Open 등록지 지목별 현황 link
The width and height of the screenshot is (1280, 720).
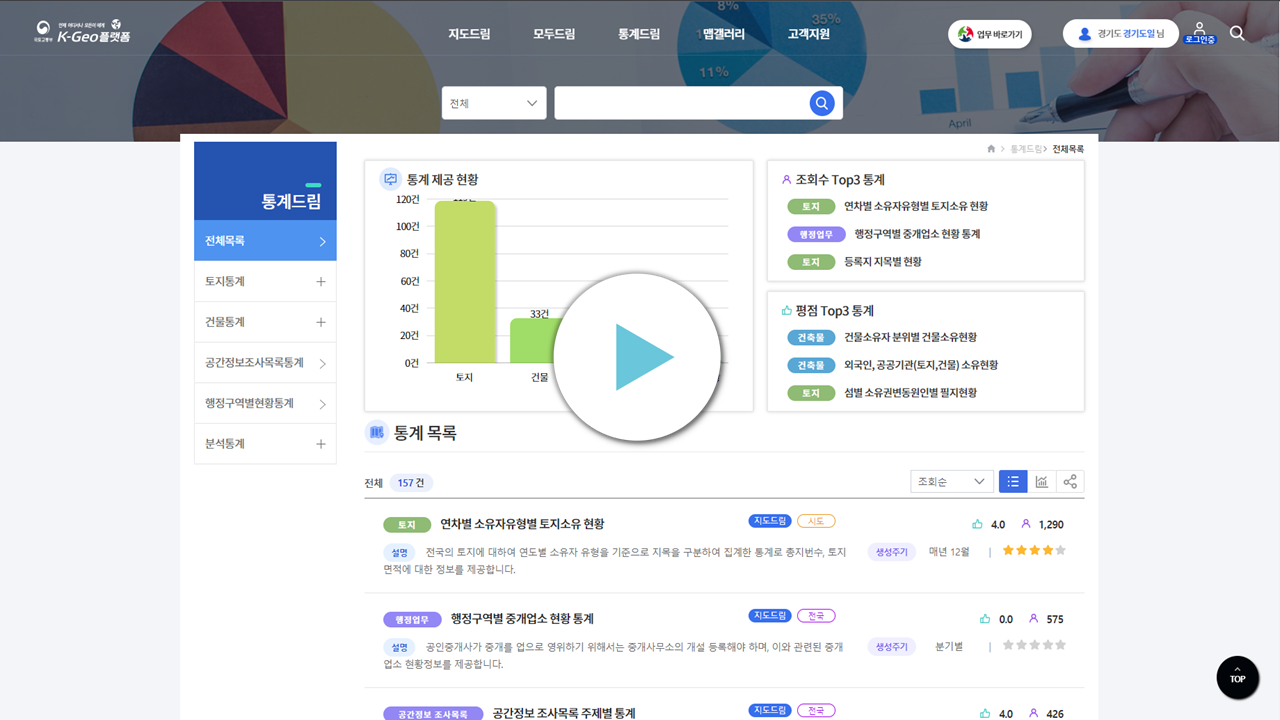point(882,262)
